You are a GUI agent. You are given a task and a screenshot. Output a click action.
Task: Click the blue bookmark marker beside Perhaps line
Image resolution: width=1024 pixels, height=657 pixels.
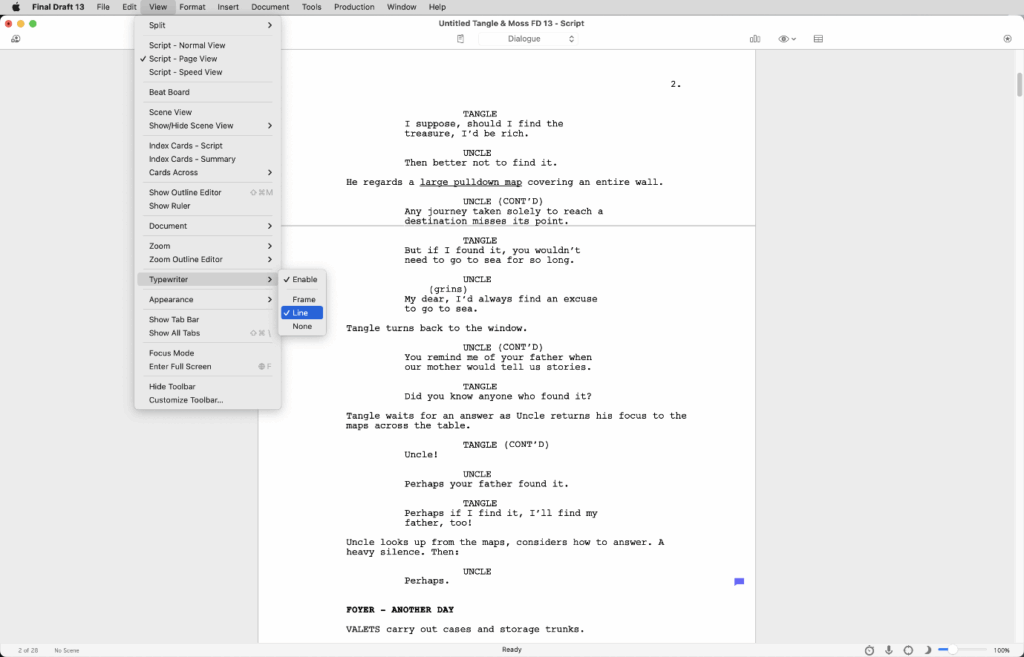coord(738,581)
